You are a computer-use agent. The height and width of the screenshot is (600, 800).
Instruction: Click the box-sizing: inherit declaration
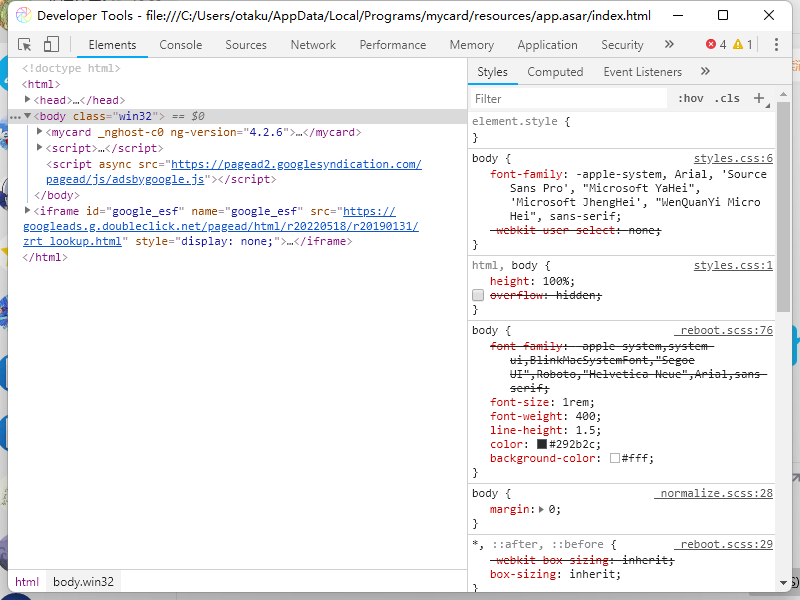click(555, 574)
